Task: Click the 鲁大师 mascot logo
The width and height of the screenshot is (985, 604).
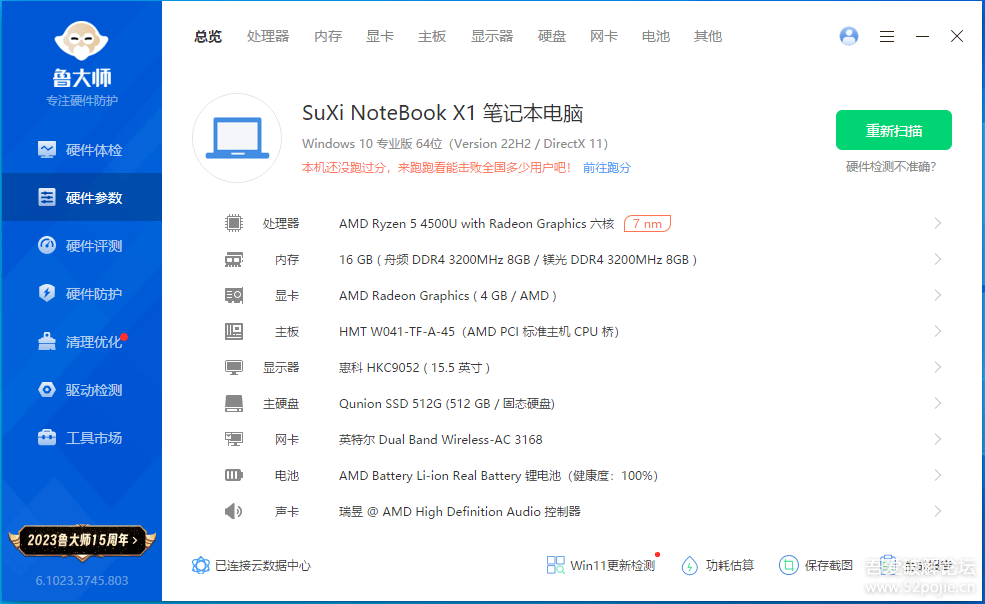Action: [x=82, y=41]
